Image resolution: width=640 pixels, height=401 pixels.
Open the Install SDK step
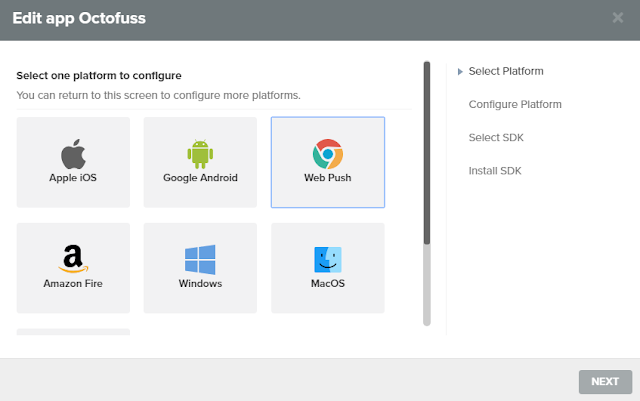[495, 171]
